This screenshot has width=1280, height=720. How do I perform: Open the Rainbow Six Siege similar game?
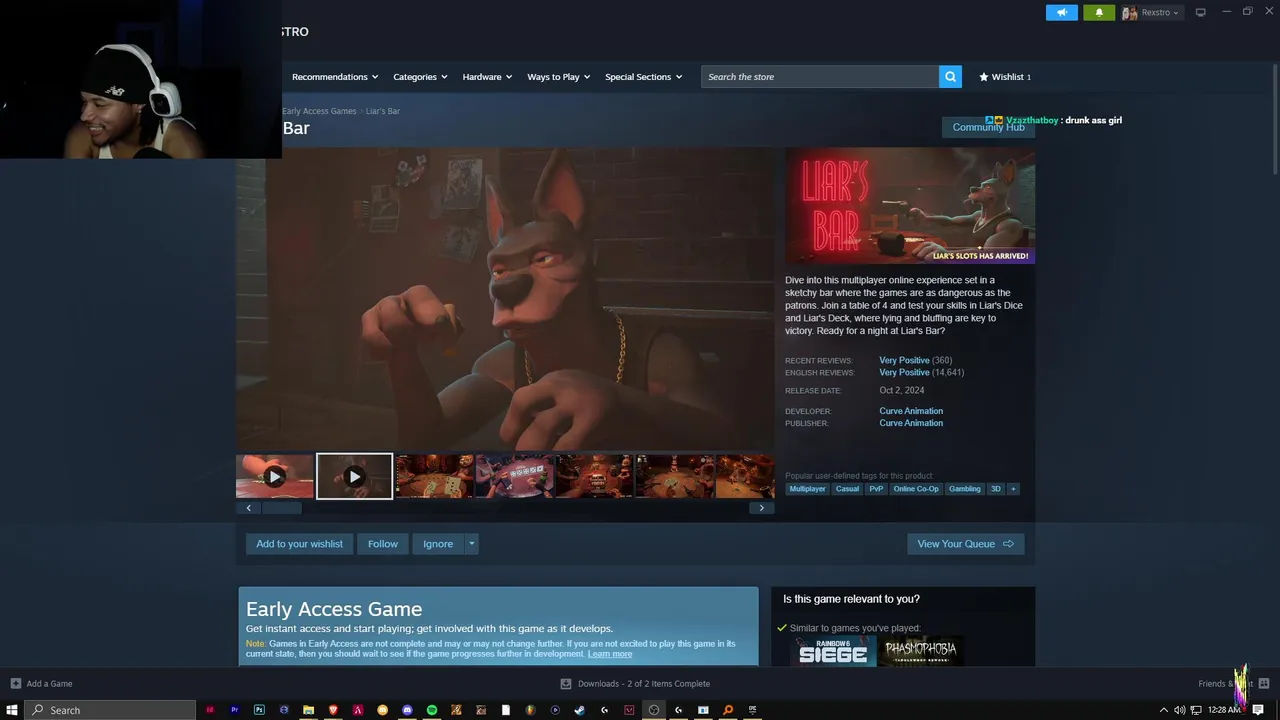pos(833,651)
